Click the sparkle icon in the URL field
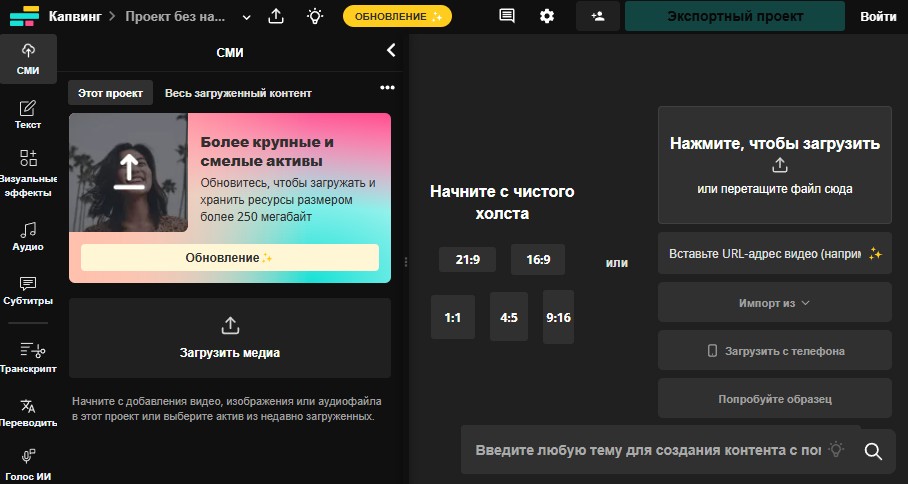 point(874,254)
